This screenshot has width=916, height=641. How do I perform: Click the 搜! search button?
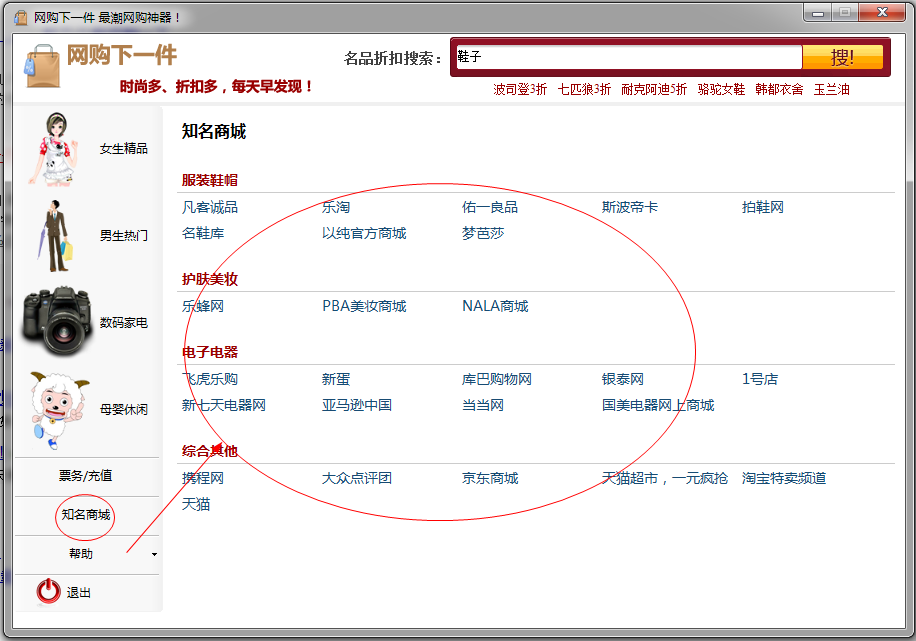point(842,57)
